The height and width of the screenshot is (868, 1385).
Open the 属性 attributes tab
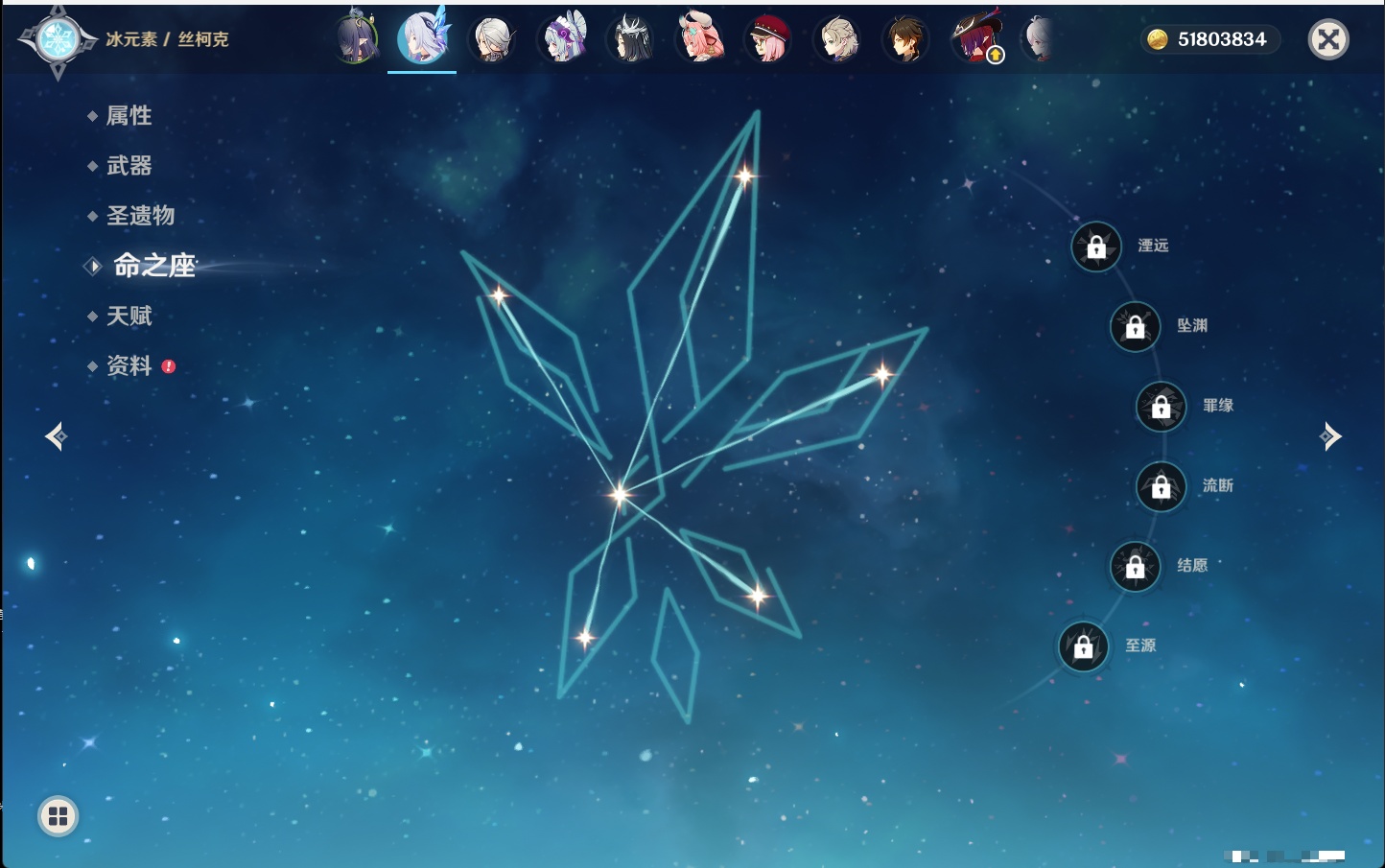(129, 116)
